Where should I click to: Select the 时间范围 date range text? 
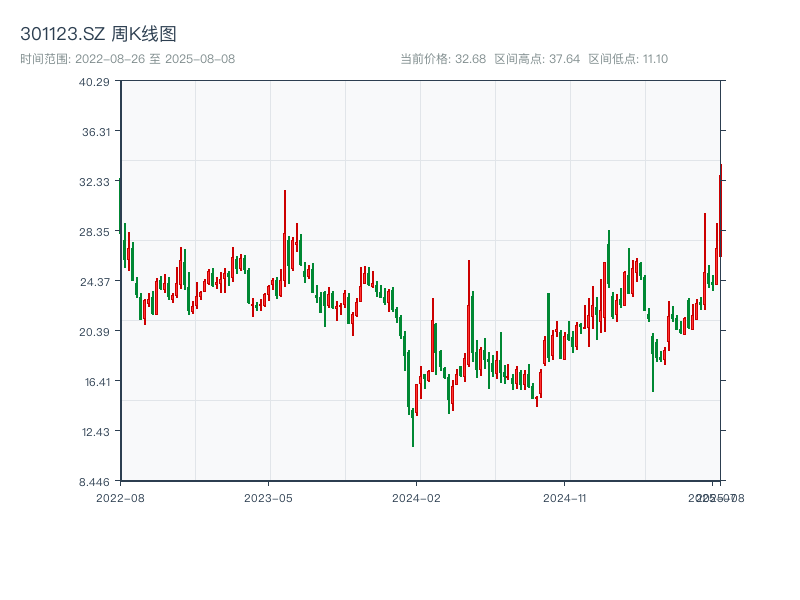(x=127, y=59)
